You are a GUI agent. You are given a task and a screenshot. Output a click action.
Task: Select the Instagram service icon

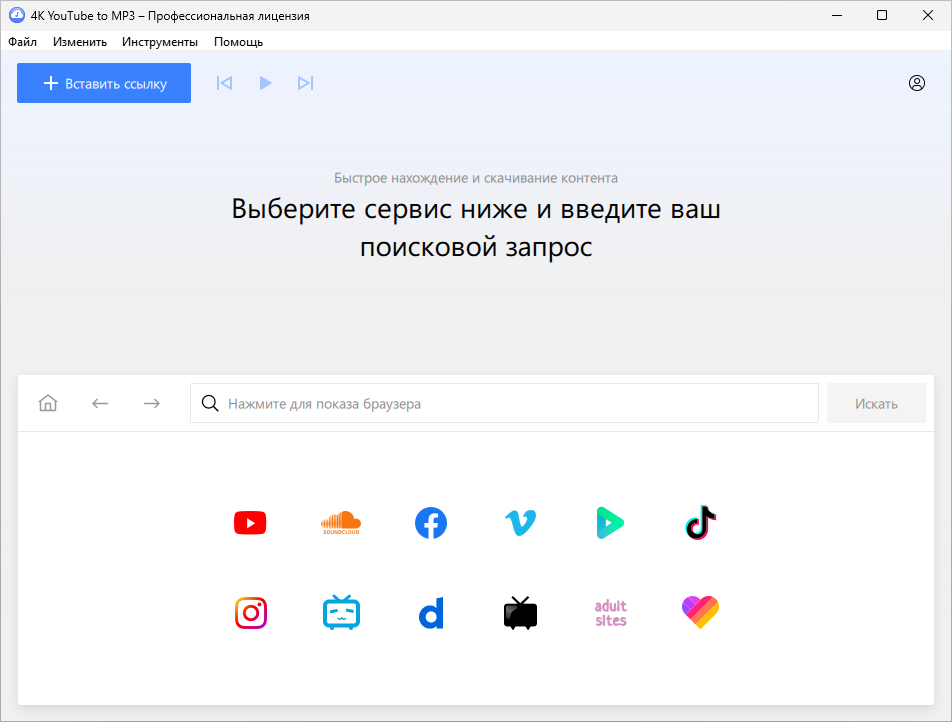click(x=250, y=612)
